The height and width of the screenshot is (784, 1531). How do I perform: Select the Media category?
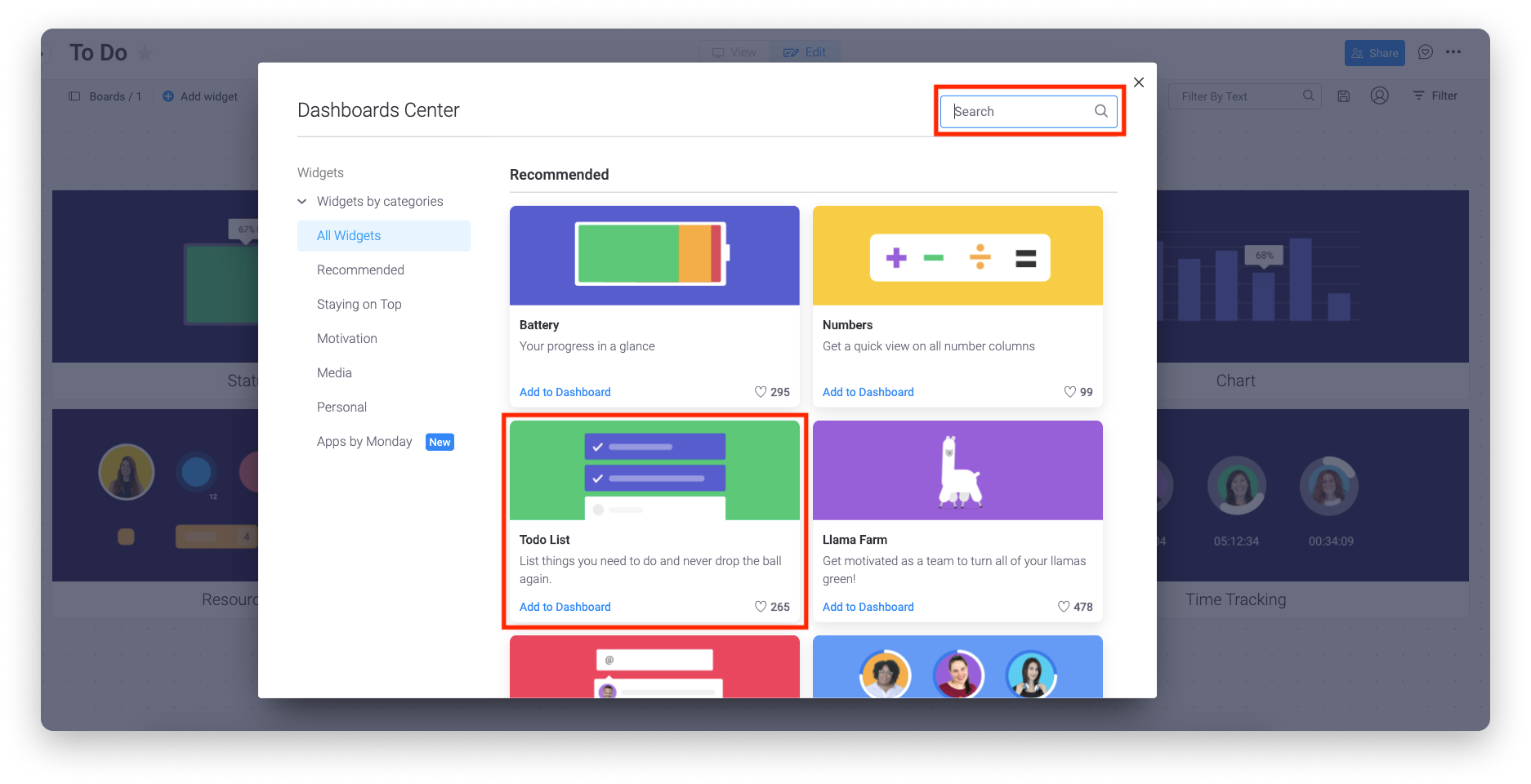pyautogui.click(x=334, y=372)
